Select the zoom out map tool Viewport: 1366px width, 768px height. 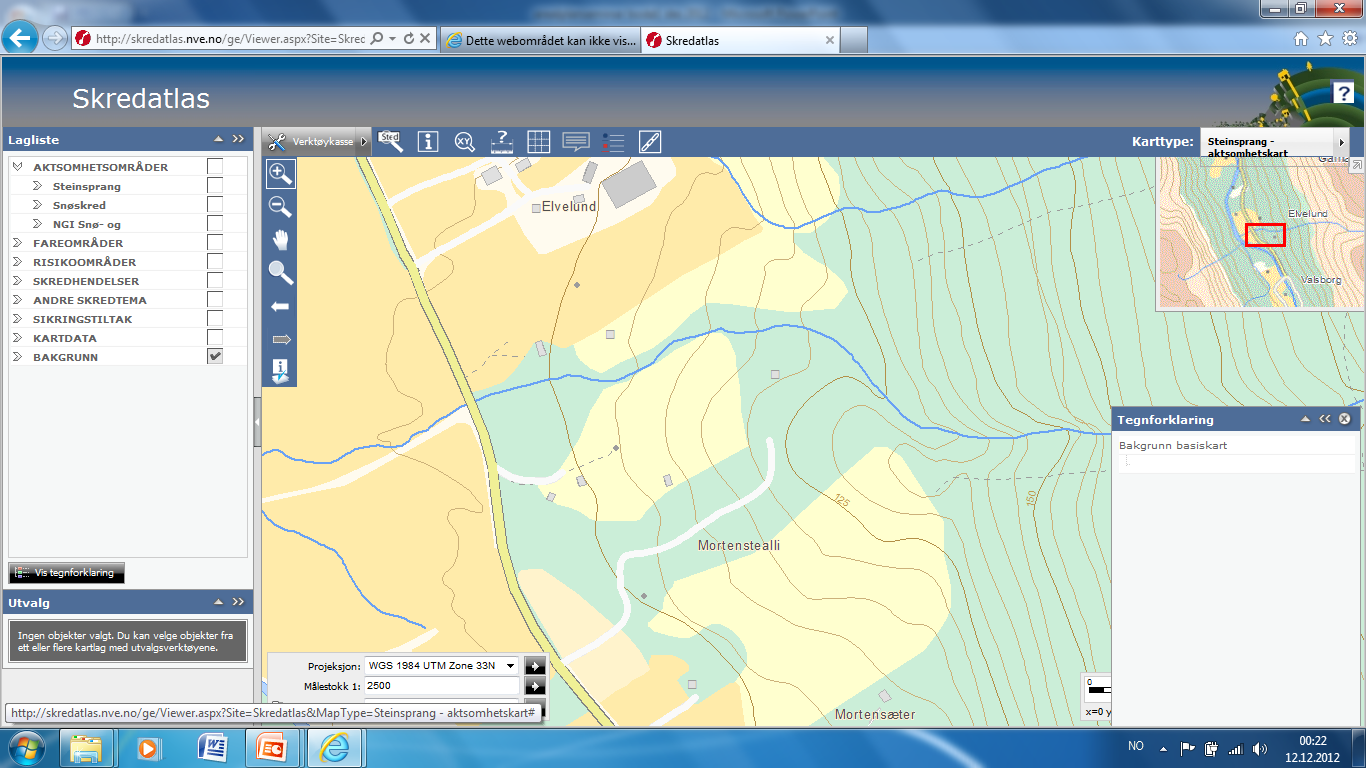(x=281, y=207)
